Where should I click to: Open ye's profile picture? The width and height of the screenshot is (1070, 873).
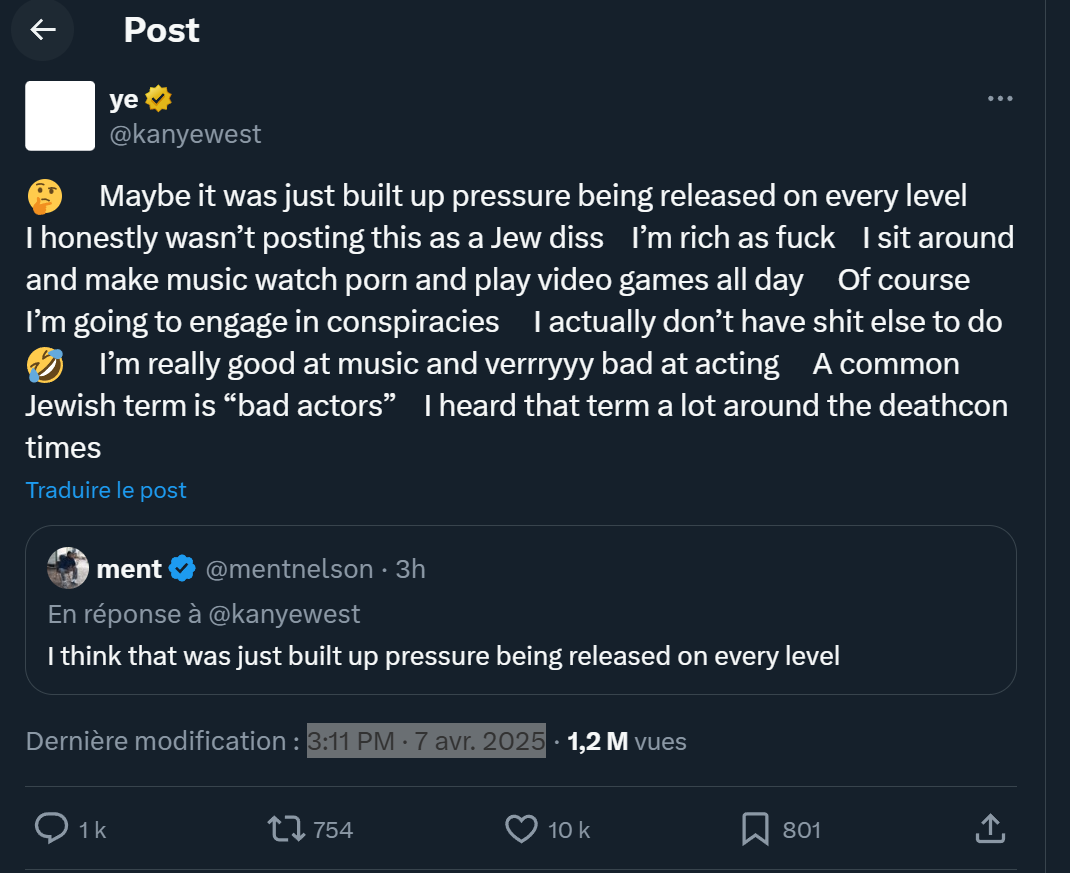60,116
